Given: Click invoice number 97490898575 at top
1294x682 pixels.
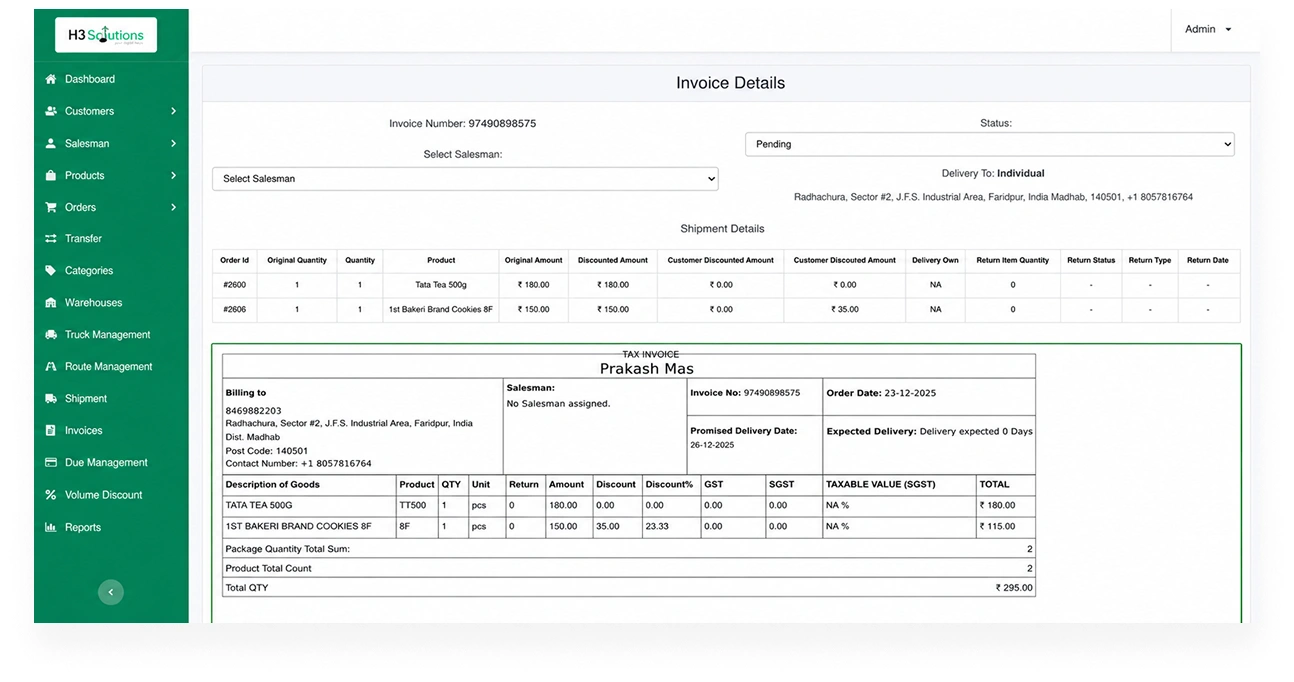Looking at the screenshot, I should [503, 124].
